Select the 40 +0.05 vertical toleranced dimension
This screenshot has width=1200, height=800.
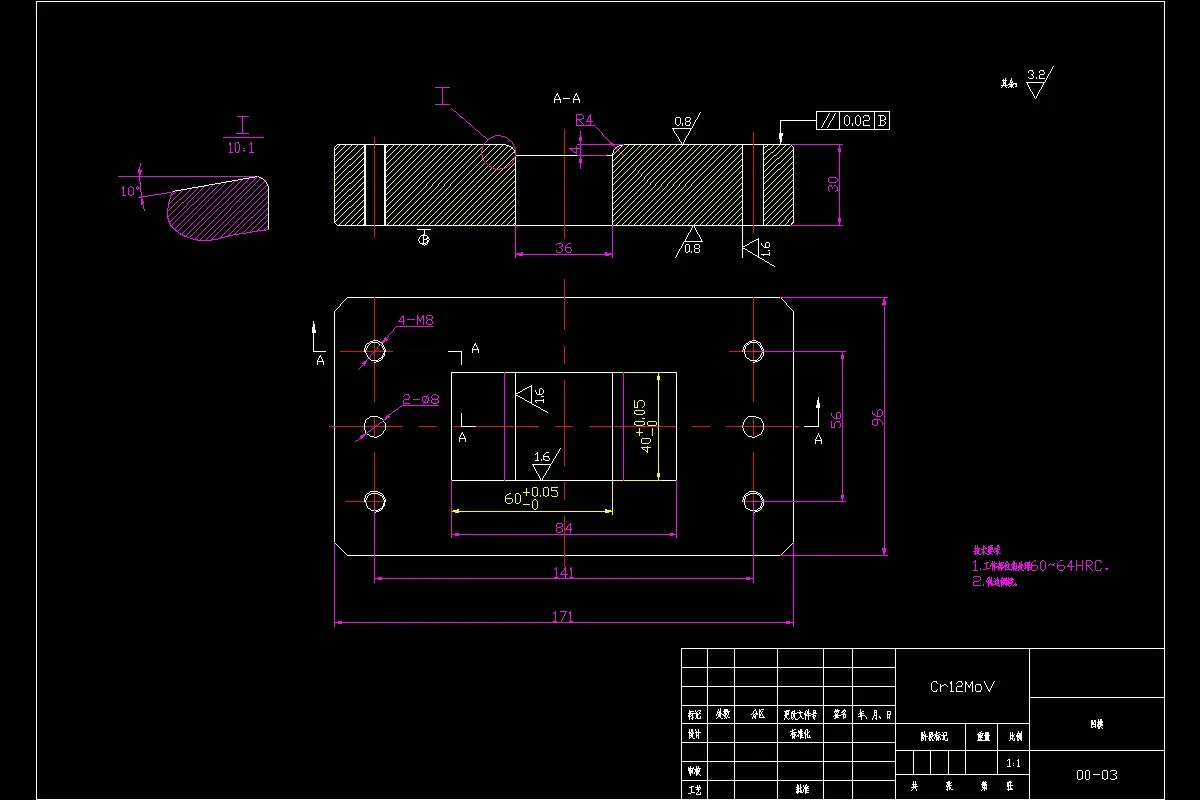click(646, 426)
